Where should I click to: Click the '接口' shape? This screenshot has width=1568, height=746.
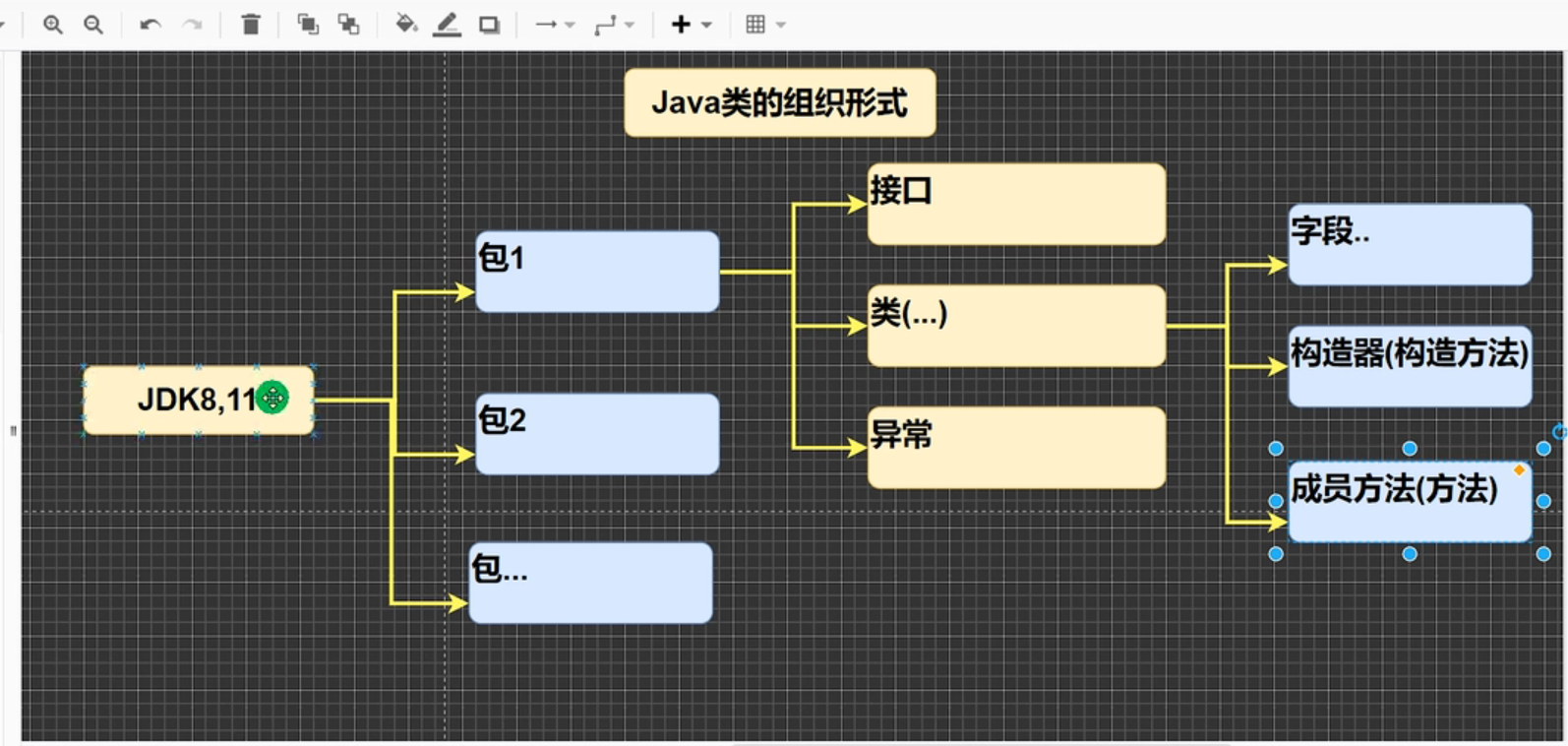point(1015,205)
